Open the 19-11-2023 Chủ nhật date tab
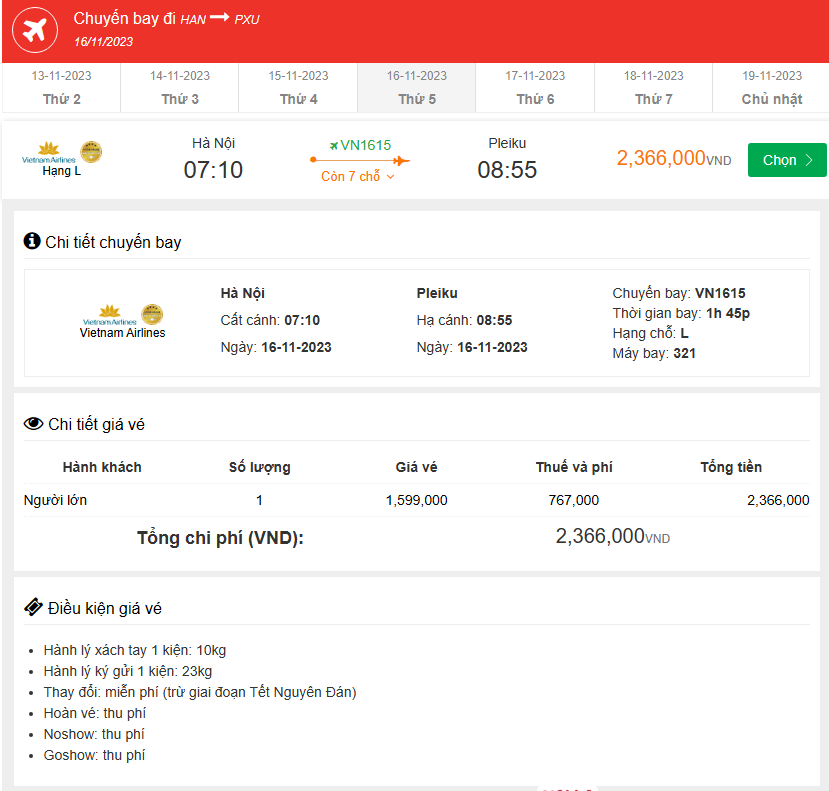829x791 pixels. point(771,88)
